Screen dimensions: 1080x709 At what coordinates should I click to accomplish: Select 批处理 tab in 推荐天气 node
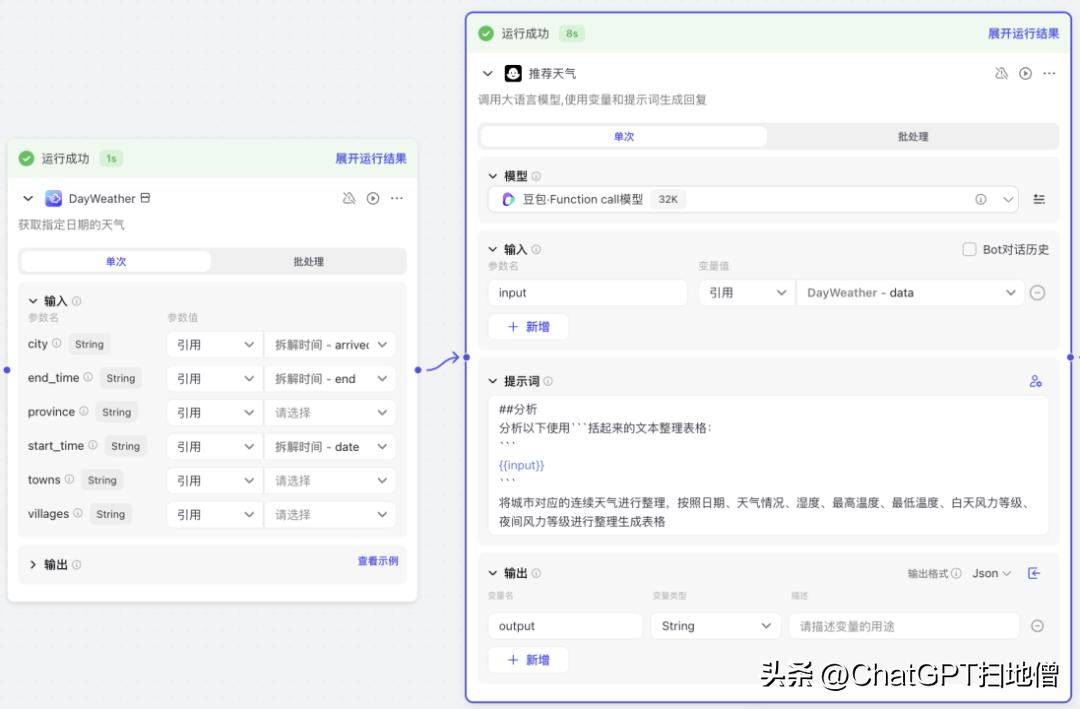(x=913, y=136)
